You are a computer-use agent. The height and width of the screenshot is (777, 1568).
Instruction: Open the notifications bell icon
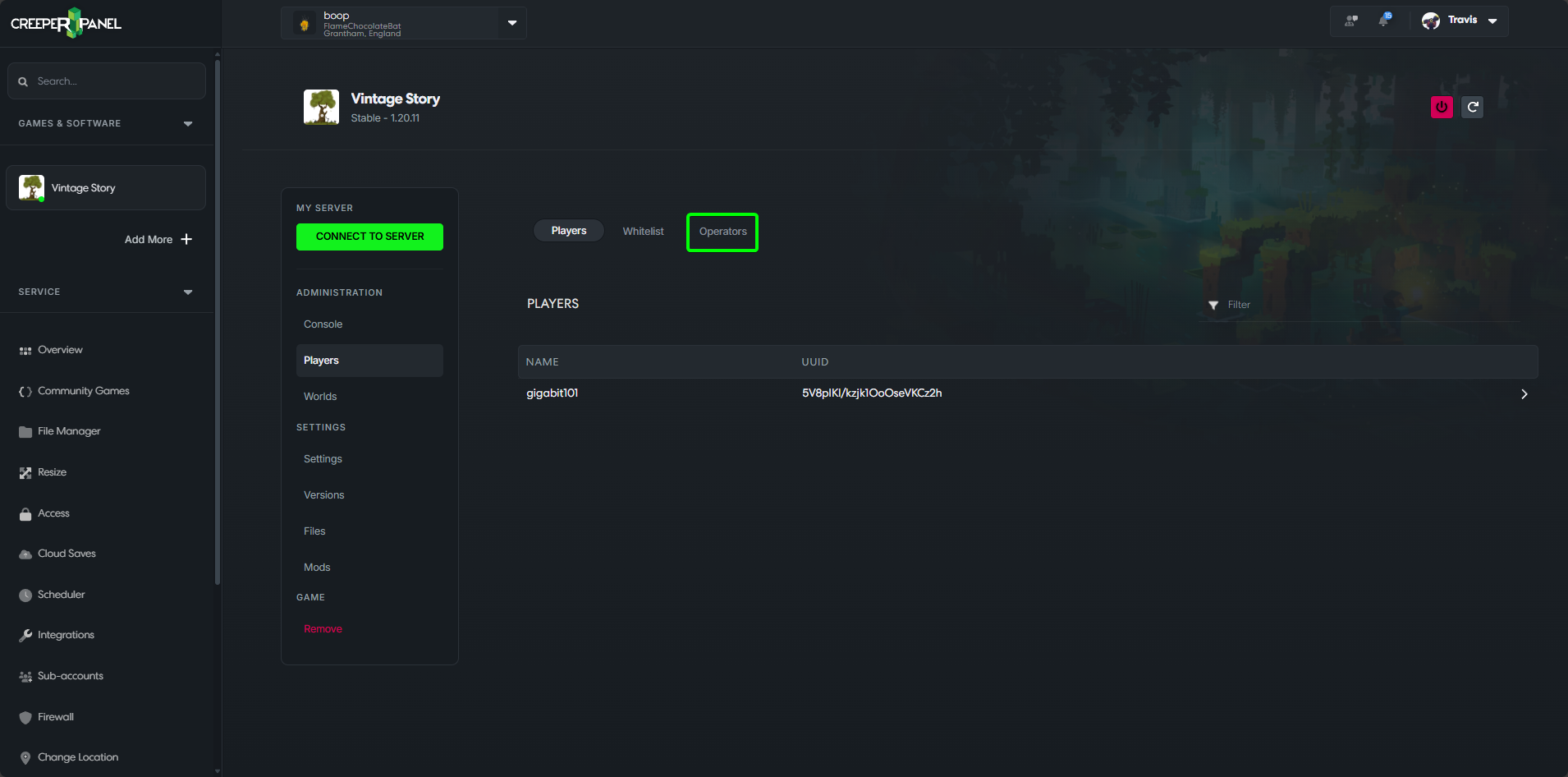click(1384, 21)
